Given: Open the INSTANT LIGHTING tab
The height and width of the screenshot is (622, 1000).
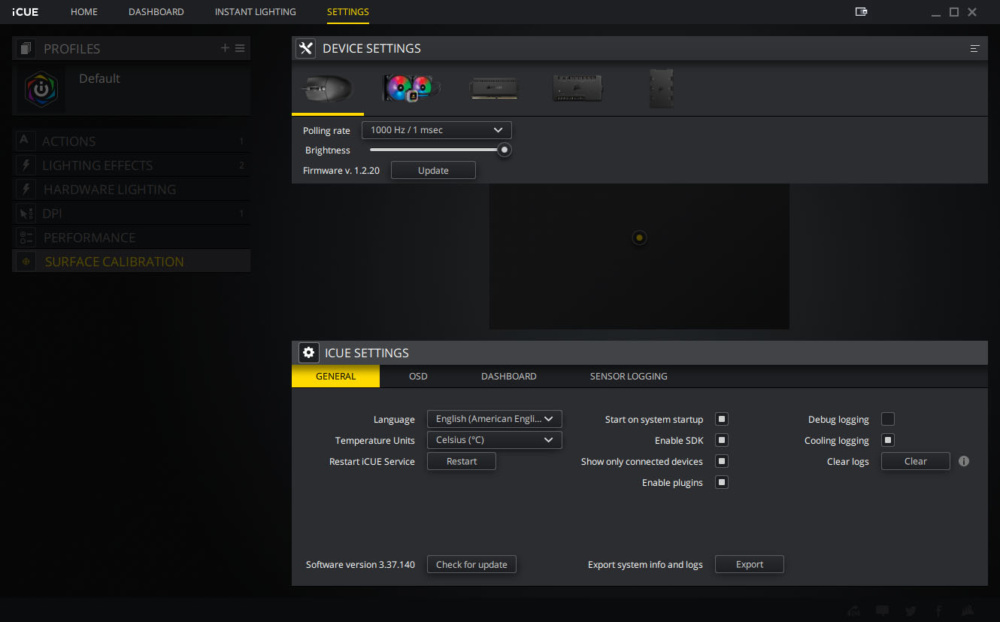Looking at the screenshot, I should coord(255,11).
